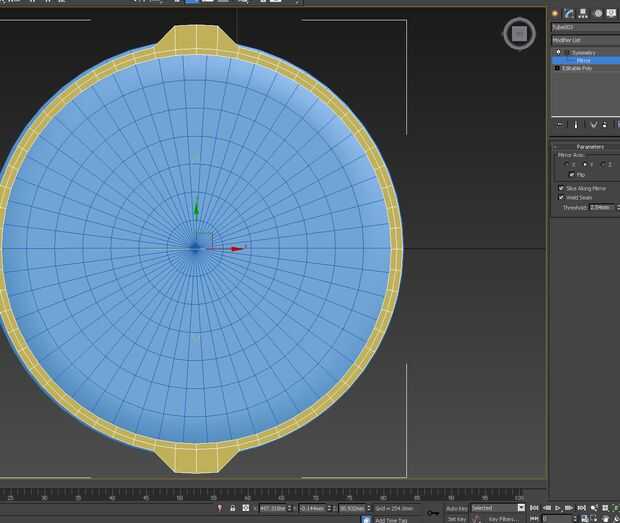The width and height of the screenshot is (620, 523).
Task: Click the Set Keys key icon
Action: click(x=433, y=513)
